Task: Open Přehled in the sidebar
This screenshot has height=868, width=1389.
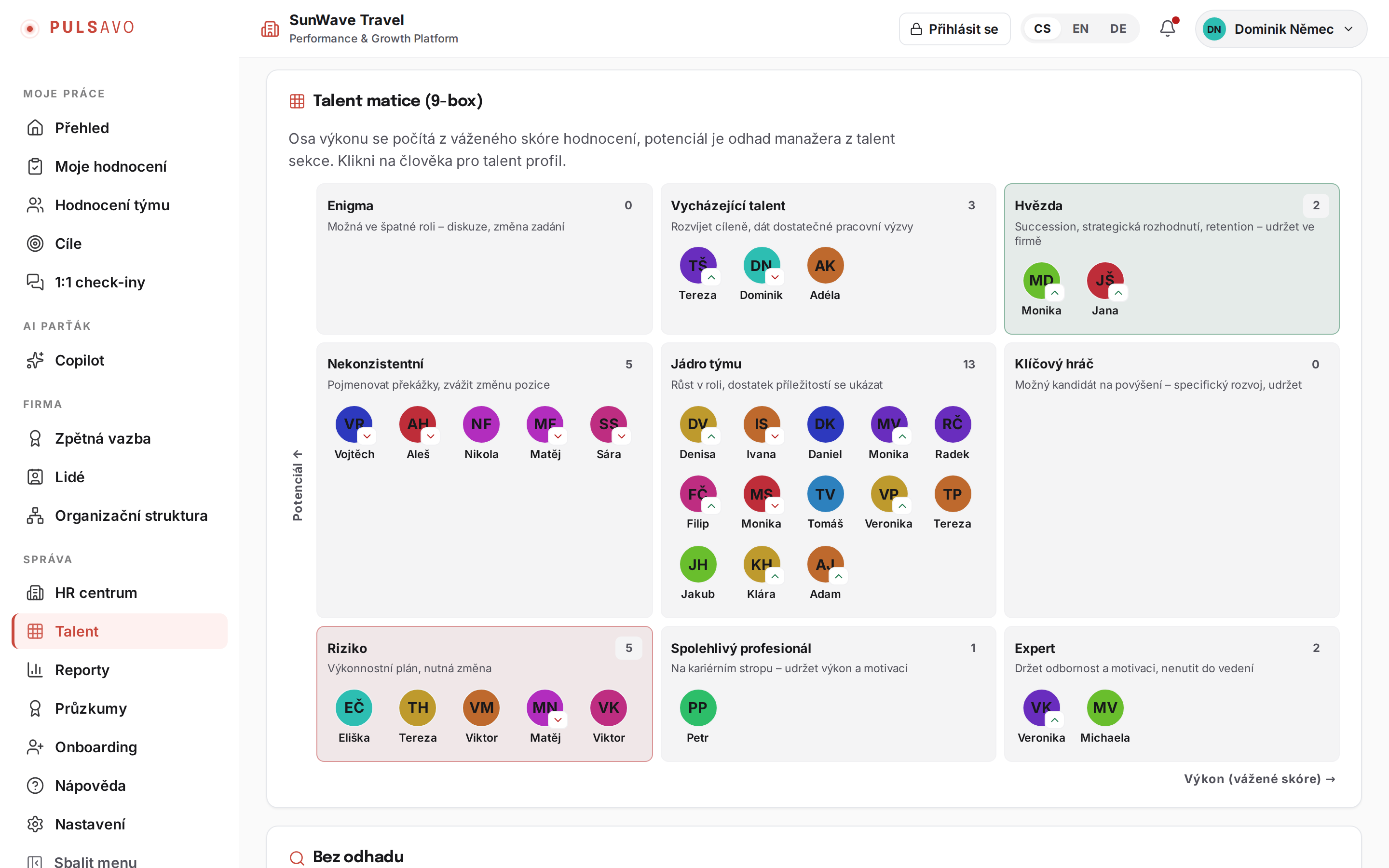Action: pyautogui.click(x=120, y=127)
